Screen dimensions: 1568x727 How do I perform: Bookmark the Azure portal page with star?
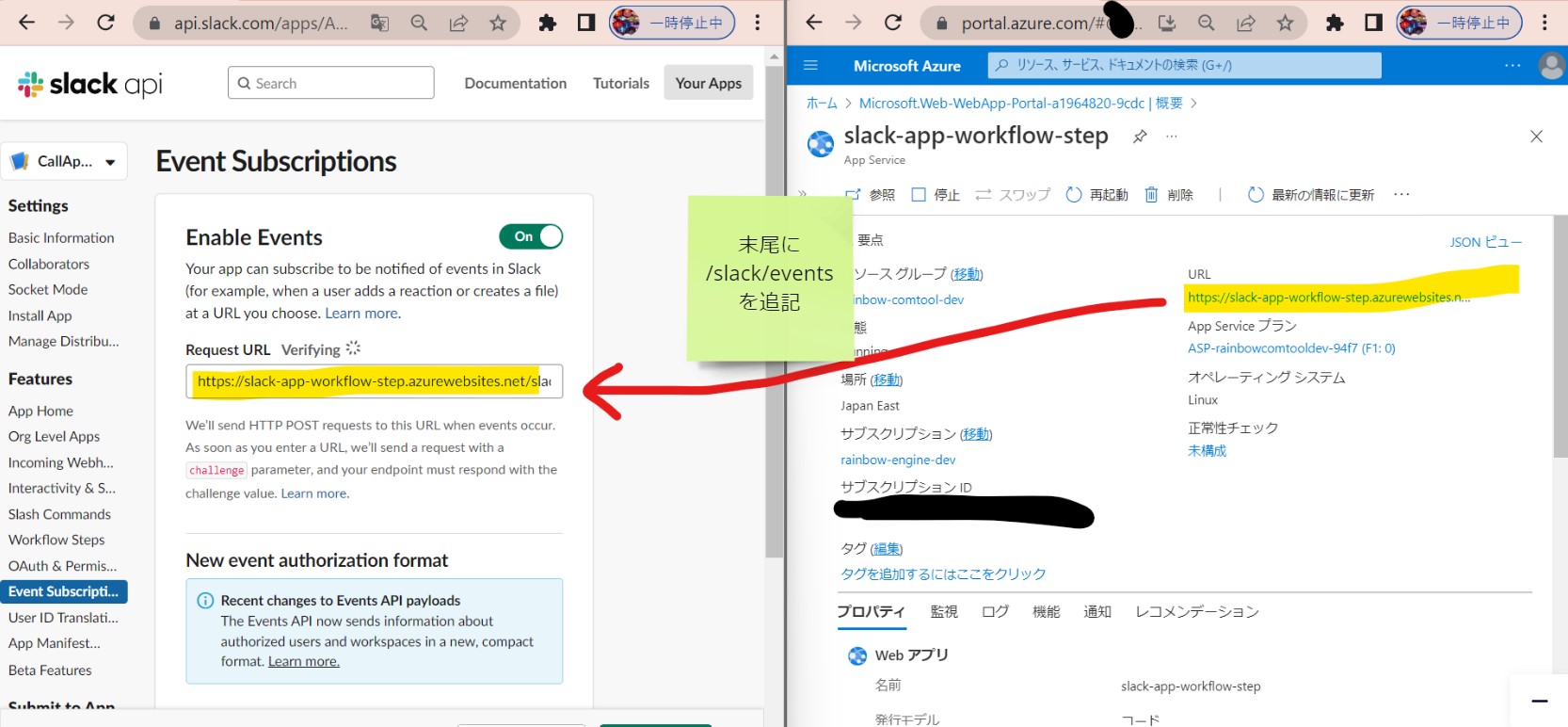pos(1285,23)
